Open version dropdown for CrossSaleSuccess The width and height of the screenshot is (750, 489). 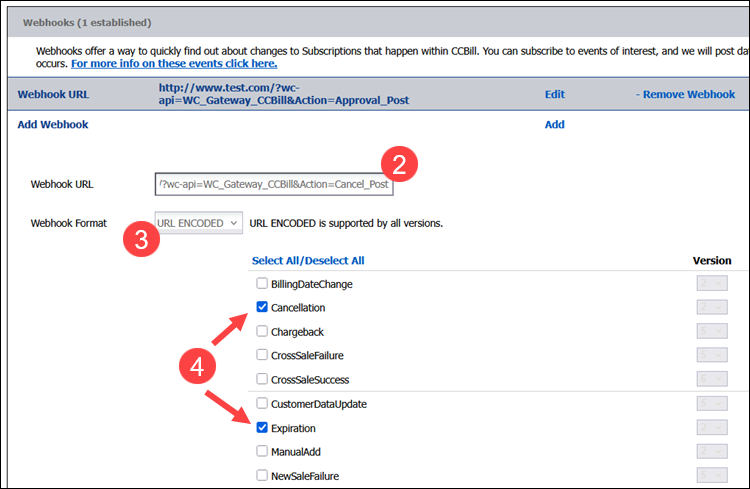click(x=712, y=379)
